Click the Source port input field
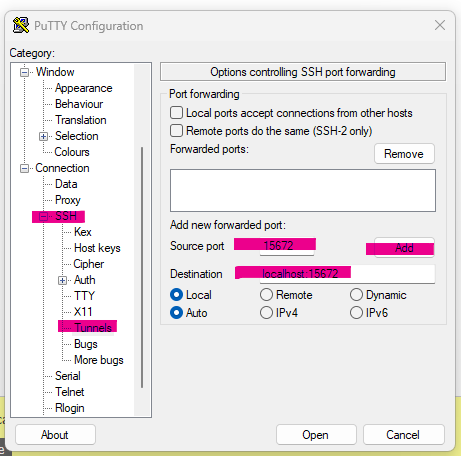Image resolution: width=461 pixels, height=456 pixels. [x=287, y=247]
